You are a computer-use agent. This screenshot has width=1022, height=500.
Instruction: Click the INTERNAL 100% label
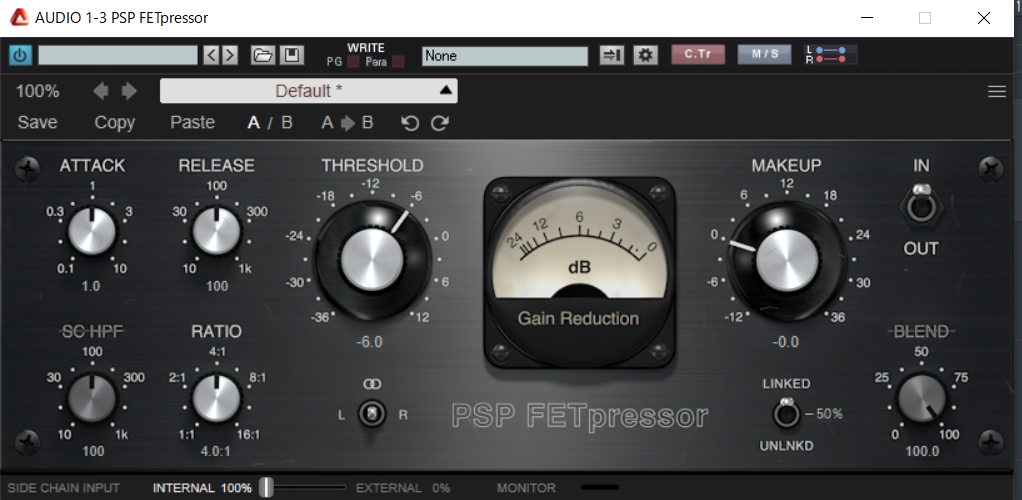[202, 488]
